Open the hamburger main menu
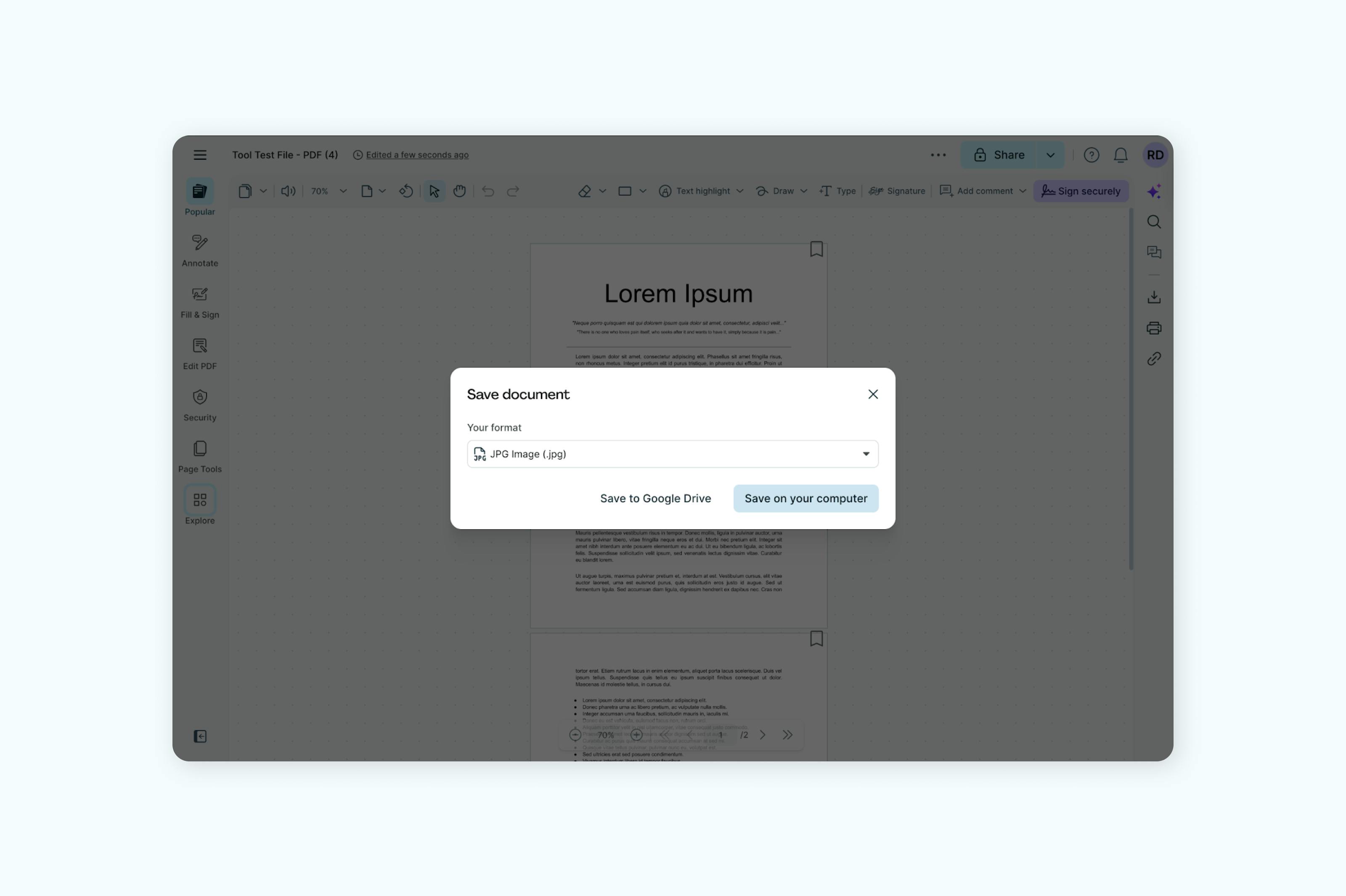The height and width of the screenshot is (896, 1346). tap(199, 155)
